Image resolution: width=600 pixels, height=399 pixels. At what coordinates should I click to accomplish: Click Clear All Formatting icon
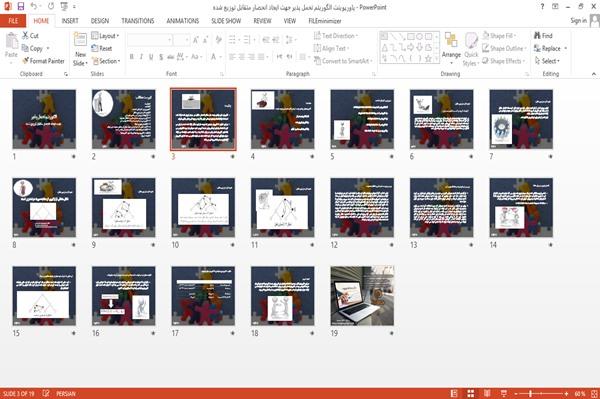(218, 40)
